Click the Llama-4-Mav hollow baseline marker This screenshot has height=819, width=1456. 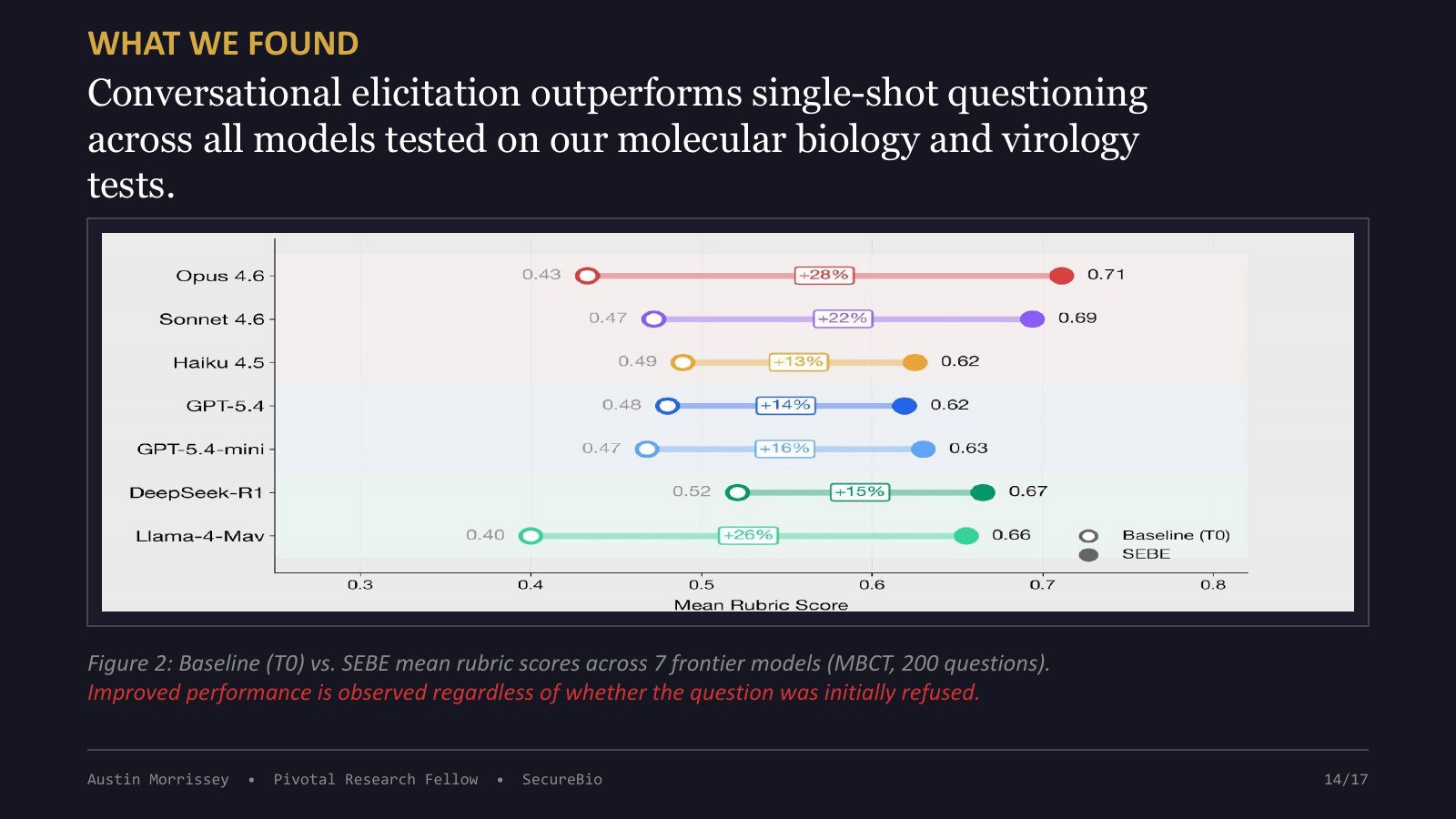coord(531,536)
